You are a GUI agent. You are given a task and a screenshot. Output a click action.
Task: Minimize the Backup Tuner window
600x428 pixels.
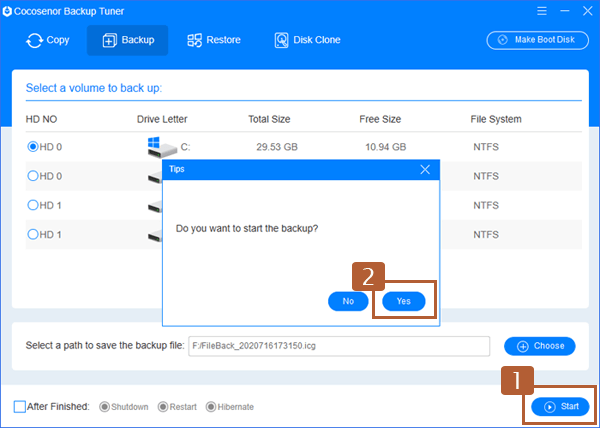click(565, 11)
